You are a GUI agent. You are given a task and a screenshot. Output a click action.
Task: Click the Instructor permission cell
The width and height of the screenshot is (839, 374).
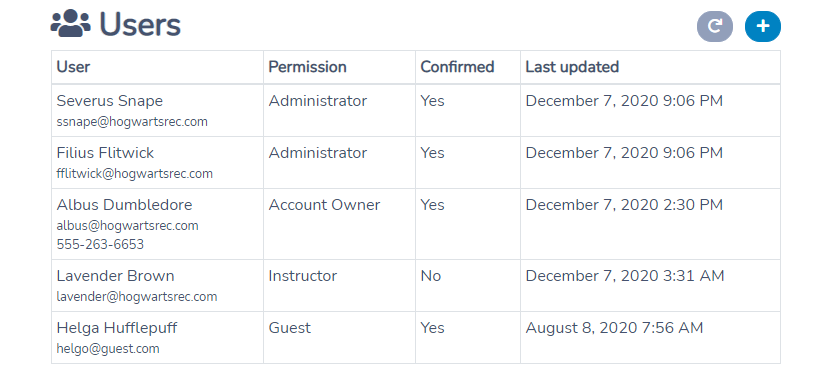click(339, 286)
